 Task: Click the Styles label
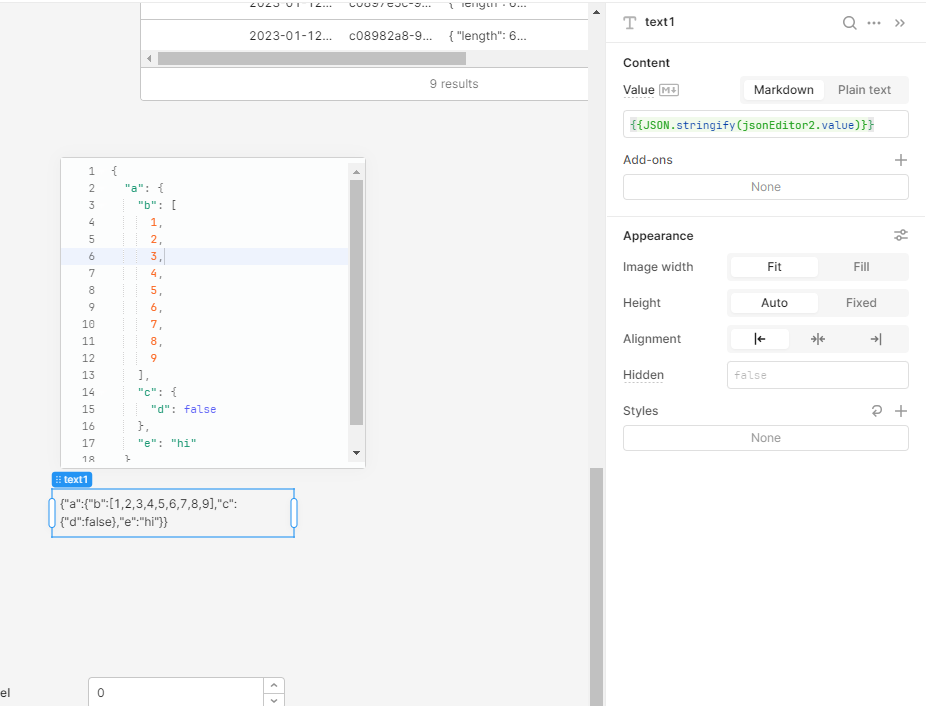point(640,411)
